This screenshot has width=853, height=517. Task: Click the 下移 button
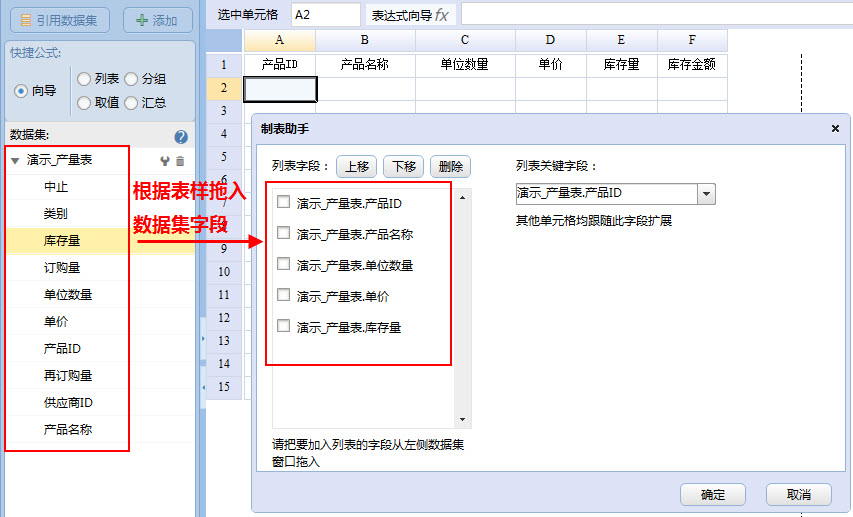tap(404, 167)
